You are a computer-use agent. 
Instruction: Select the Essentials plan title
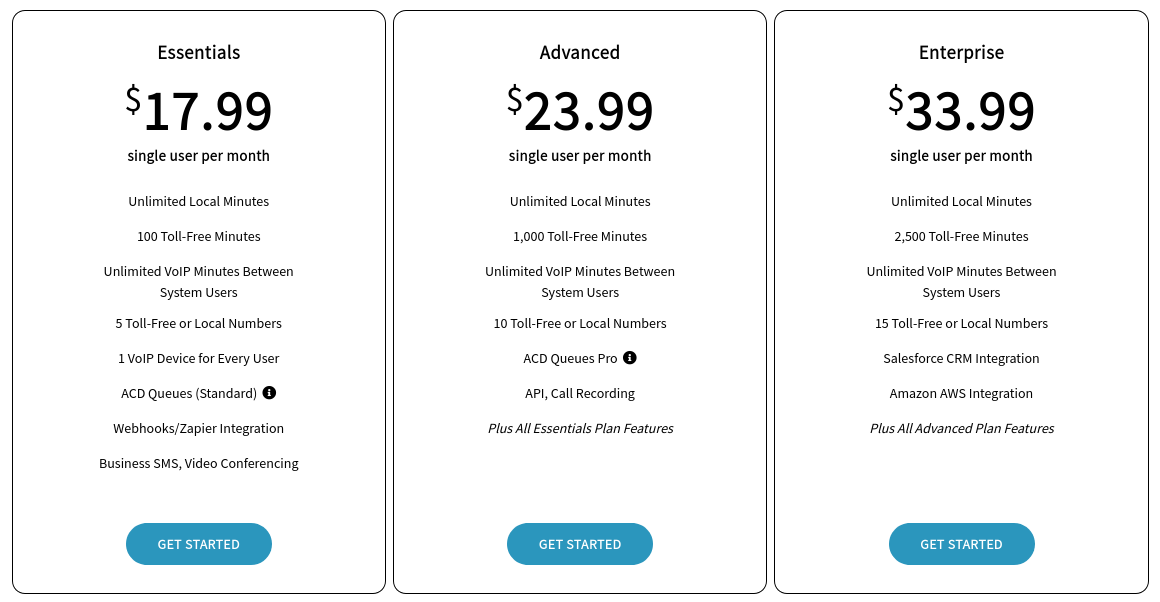[x=199, y=53]
